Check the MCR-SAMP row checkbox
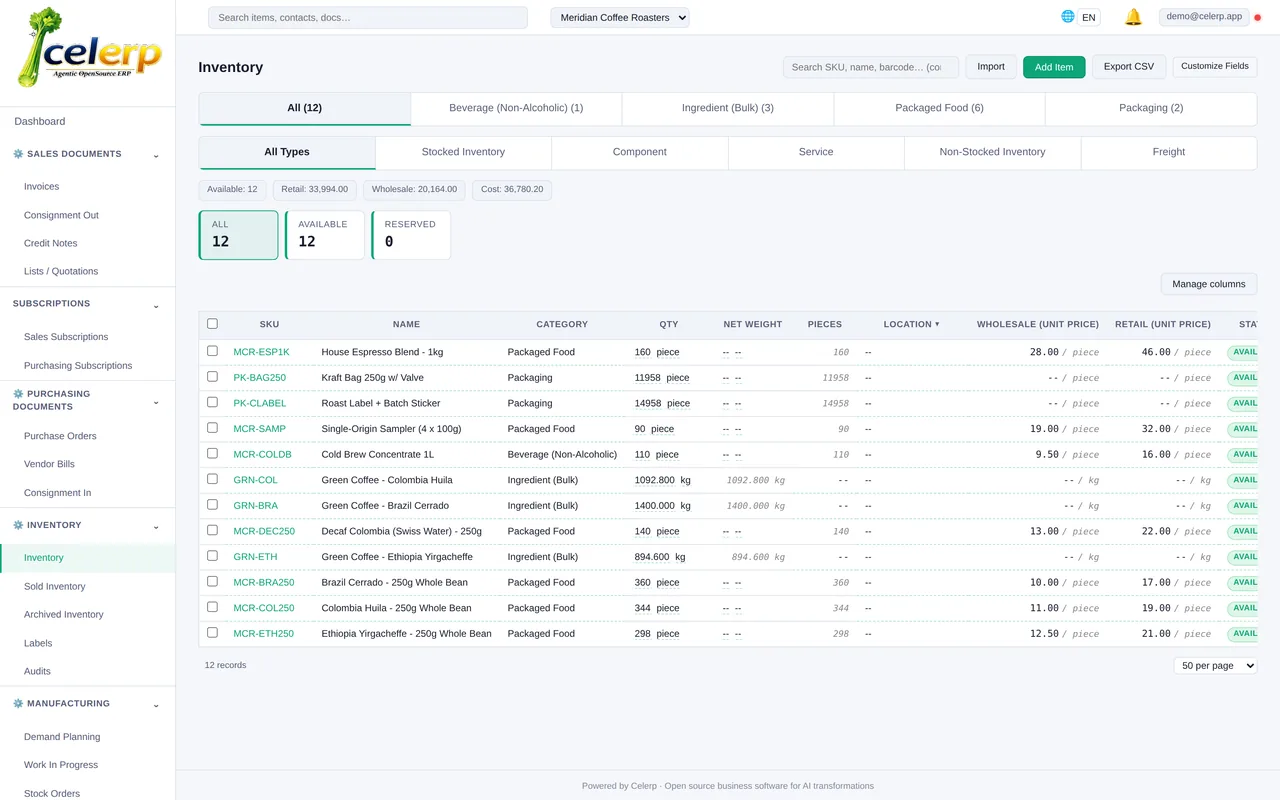The width and height of the screenshot is (1280, 800). coord(212,428)
